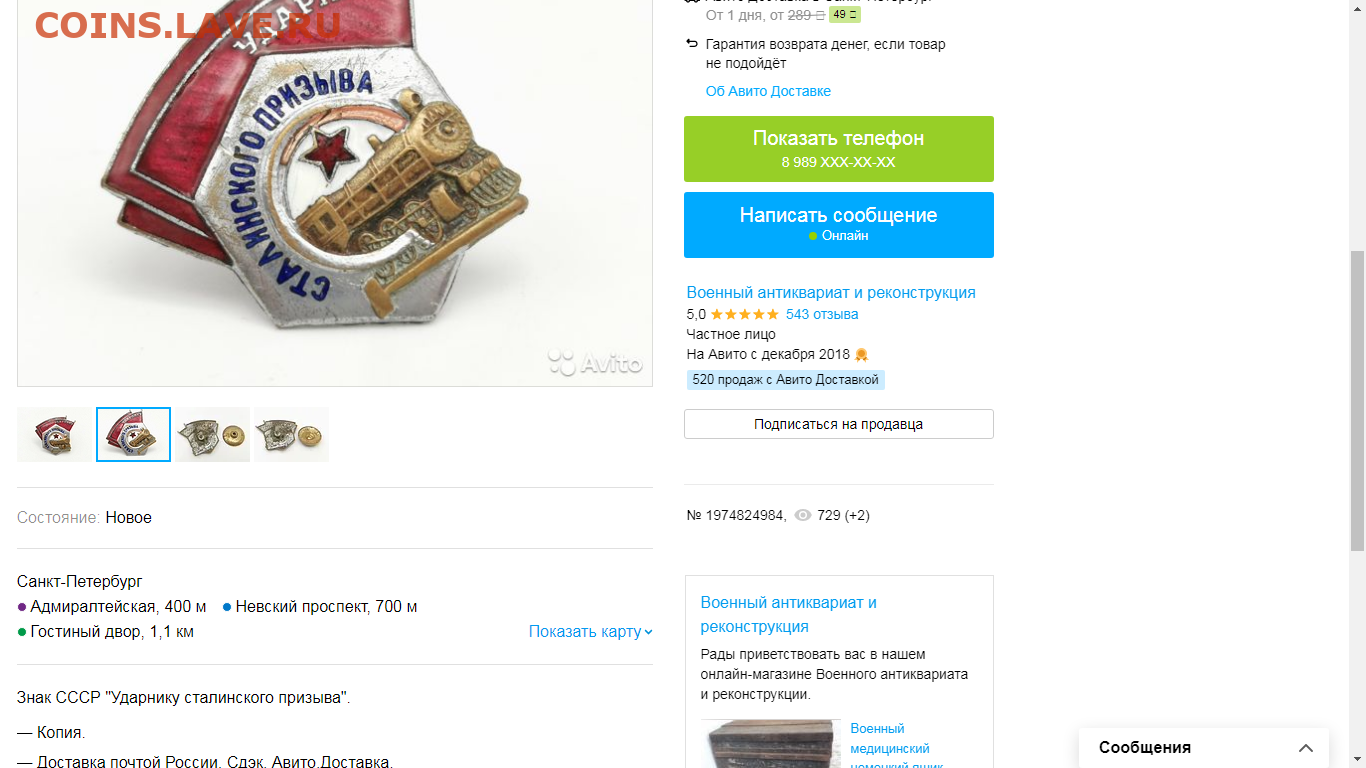Viewport: 1366px width, 768px height.
Task: Select third thumbnail showing badge back
Action: pyautogui.click(x=212, y=435)
